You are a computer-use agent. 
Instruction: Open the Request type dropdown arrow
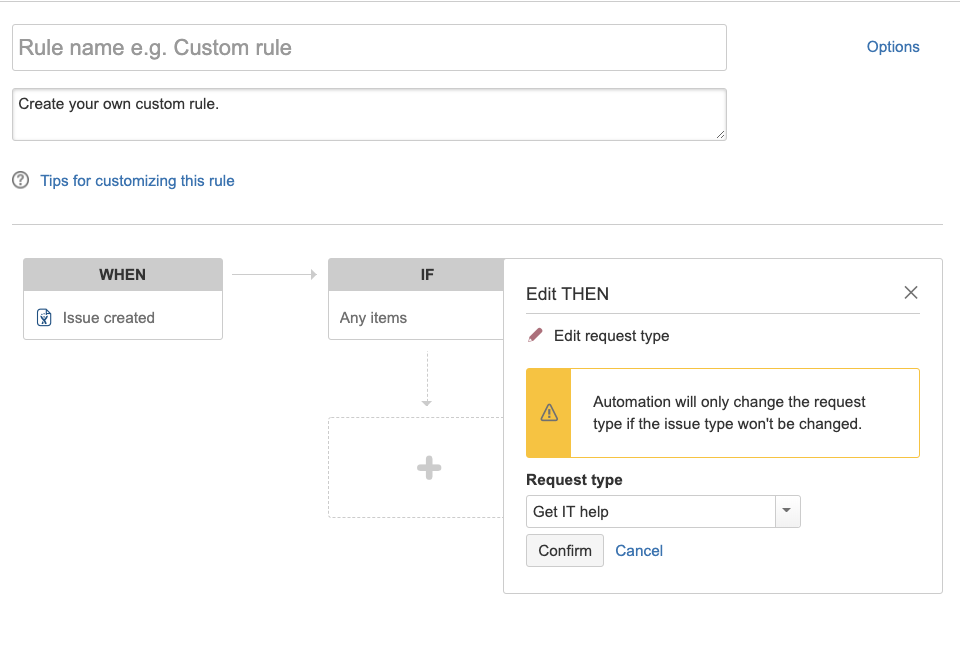click(x=787, y=511)
